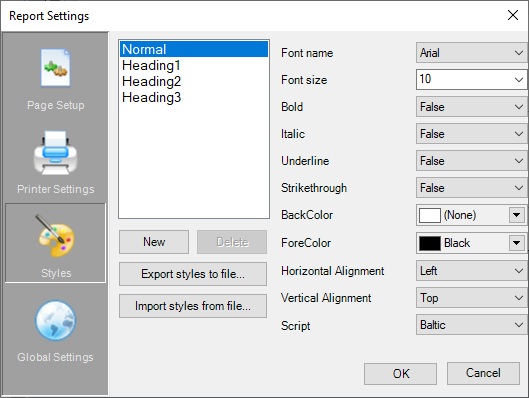This screenshot has width=529, height=398.
Task: Expand the BackColor picker arrow
Action: click(x=517, y=215)
